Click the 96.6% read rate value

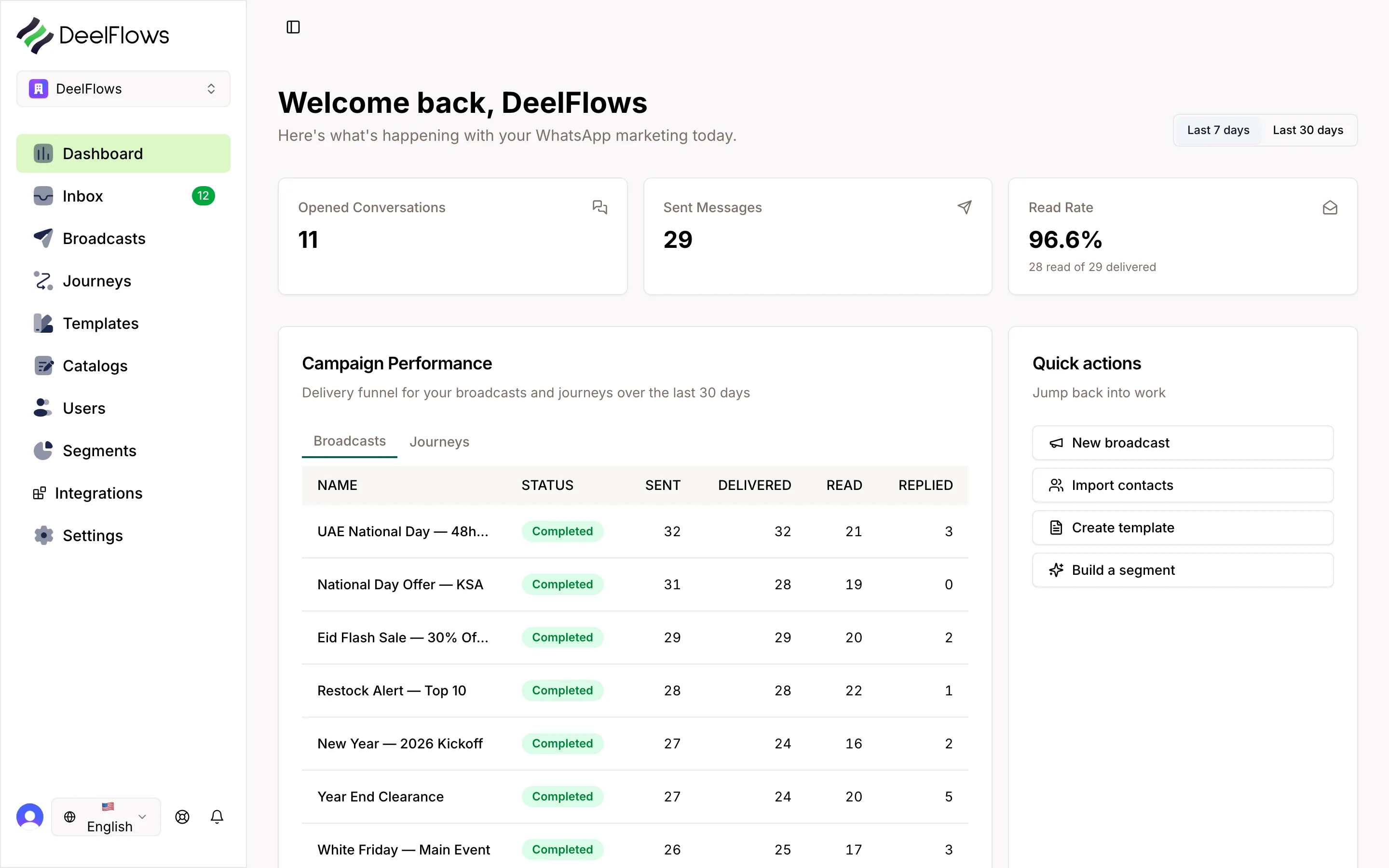[x=1065, y=239]
